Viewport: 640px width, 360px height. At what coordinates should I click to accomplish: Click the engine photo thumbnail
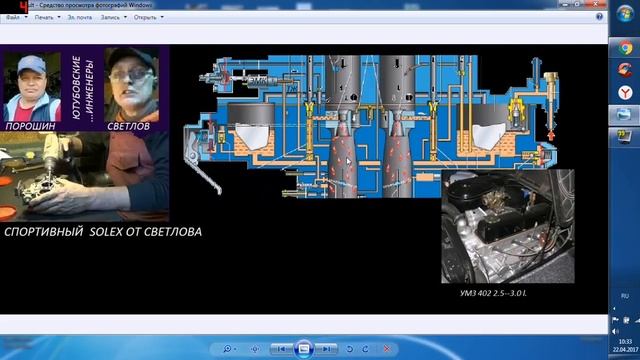coord(508,227)
